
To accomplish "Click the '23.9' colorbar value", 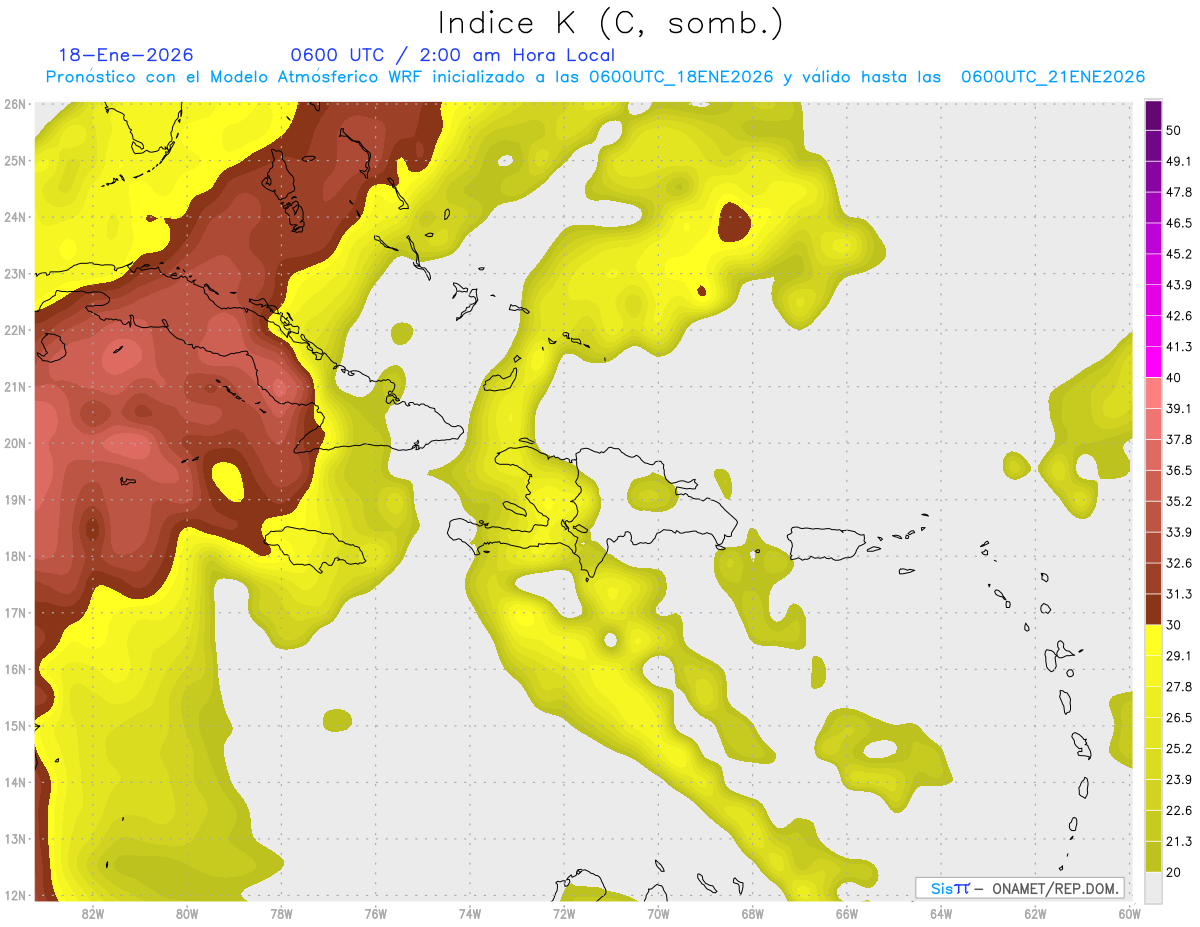I will click(x=1179, y=779).
